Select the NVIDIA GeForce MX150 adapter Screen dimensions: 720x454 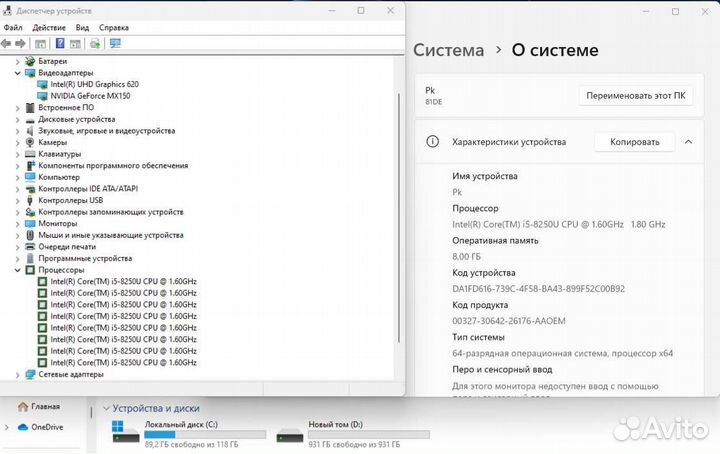(90, 96)
